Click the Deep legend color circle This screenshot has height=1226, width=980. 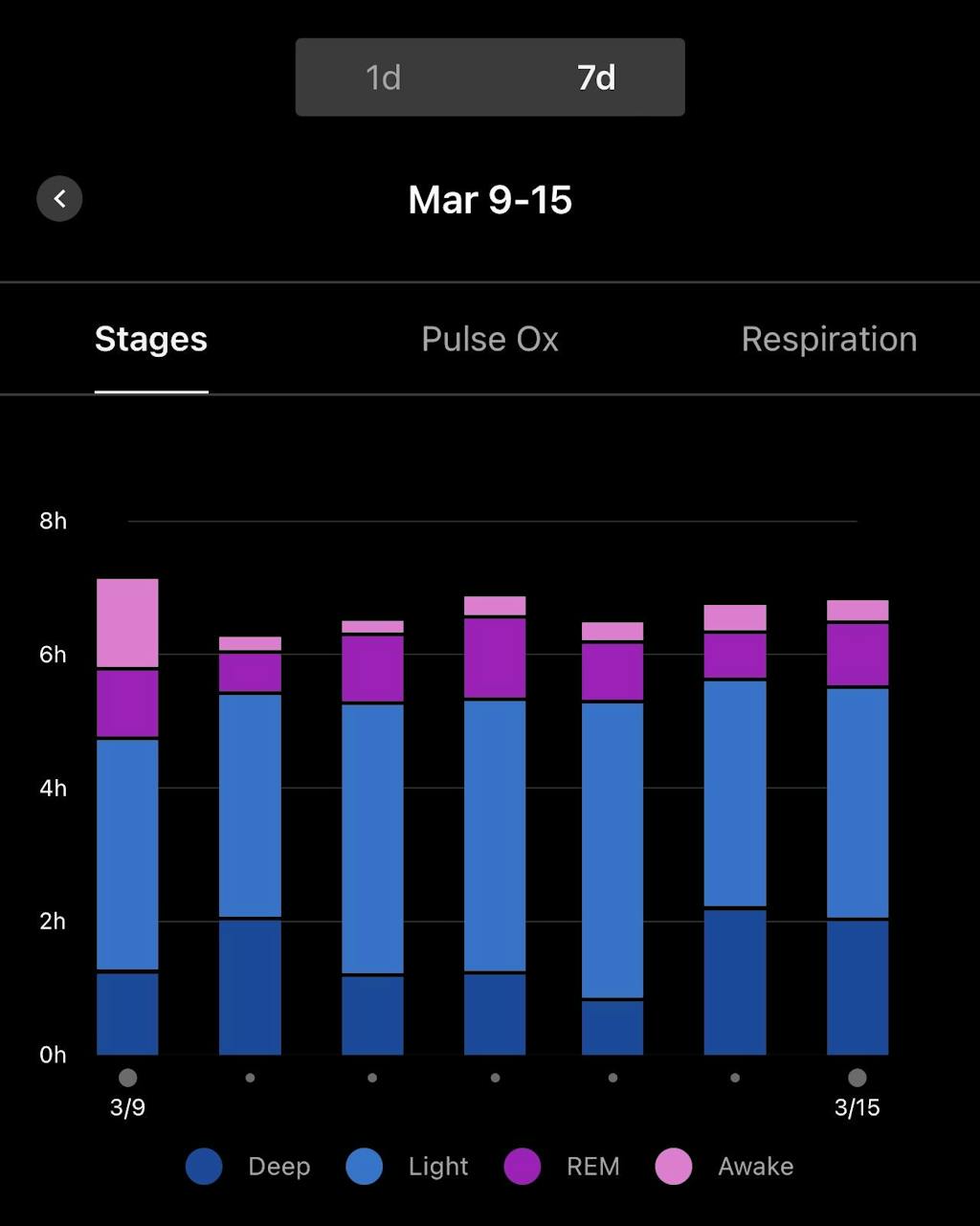click(204, 1167)
